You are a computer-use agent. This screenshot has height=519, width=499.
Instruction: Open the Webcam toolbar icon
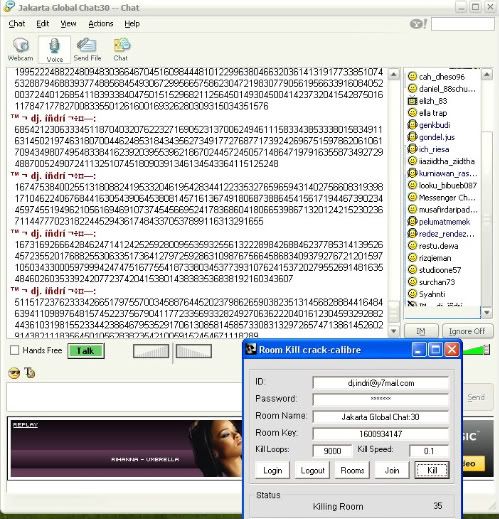[x=21, y=49]
